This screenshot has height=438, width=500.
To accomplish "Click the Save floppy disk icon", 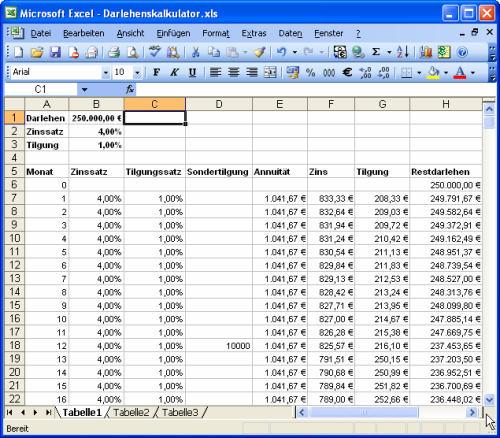I will click(x=55, y=52).
